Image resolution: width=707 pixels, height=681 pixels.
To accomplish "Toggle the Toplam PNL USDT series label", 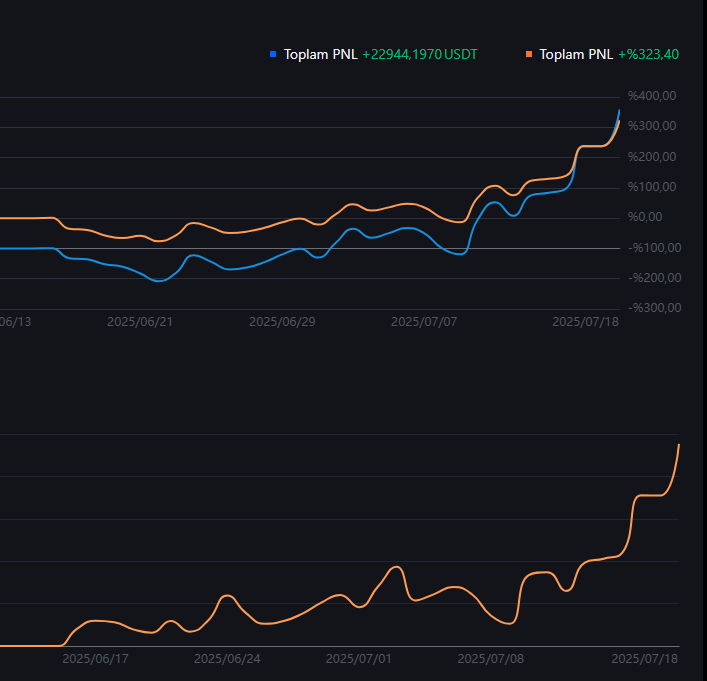I will pyautogui.click(x=321, y=55).
